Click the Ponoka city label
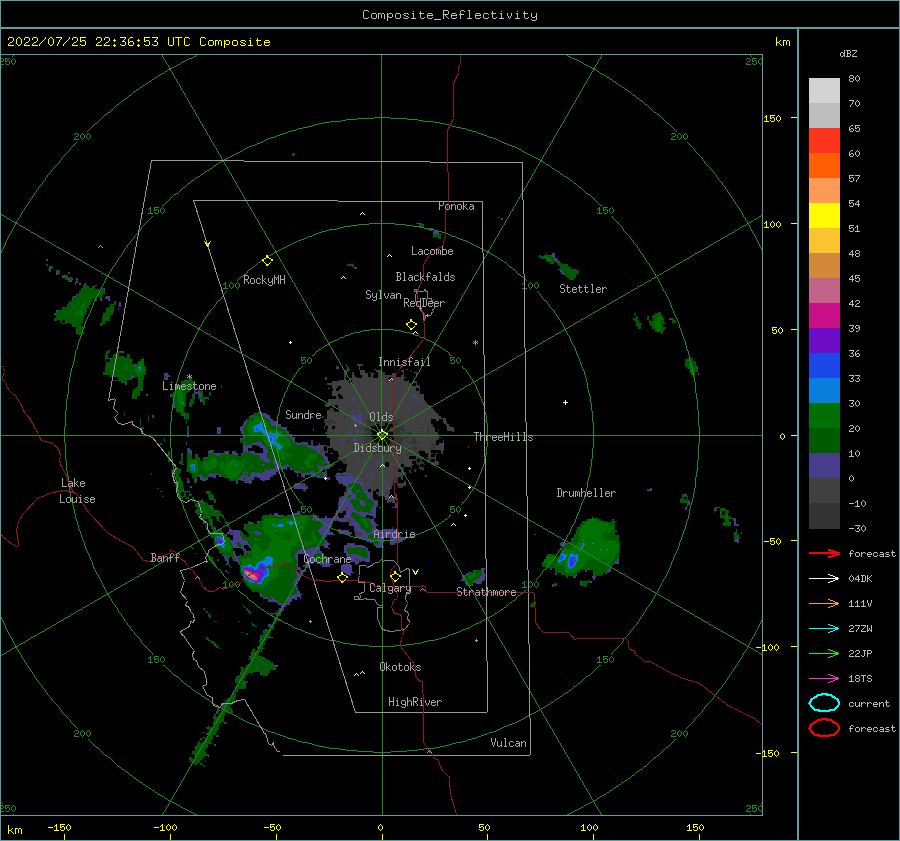900x841 pixels. point(456,206)
